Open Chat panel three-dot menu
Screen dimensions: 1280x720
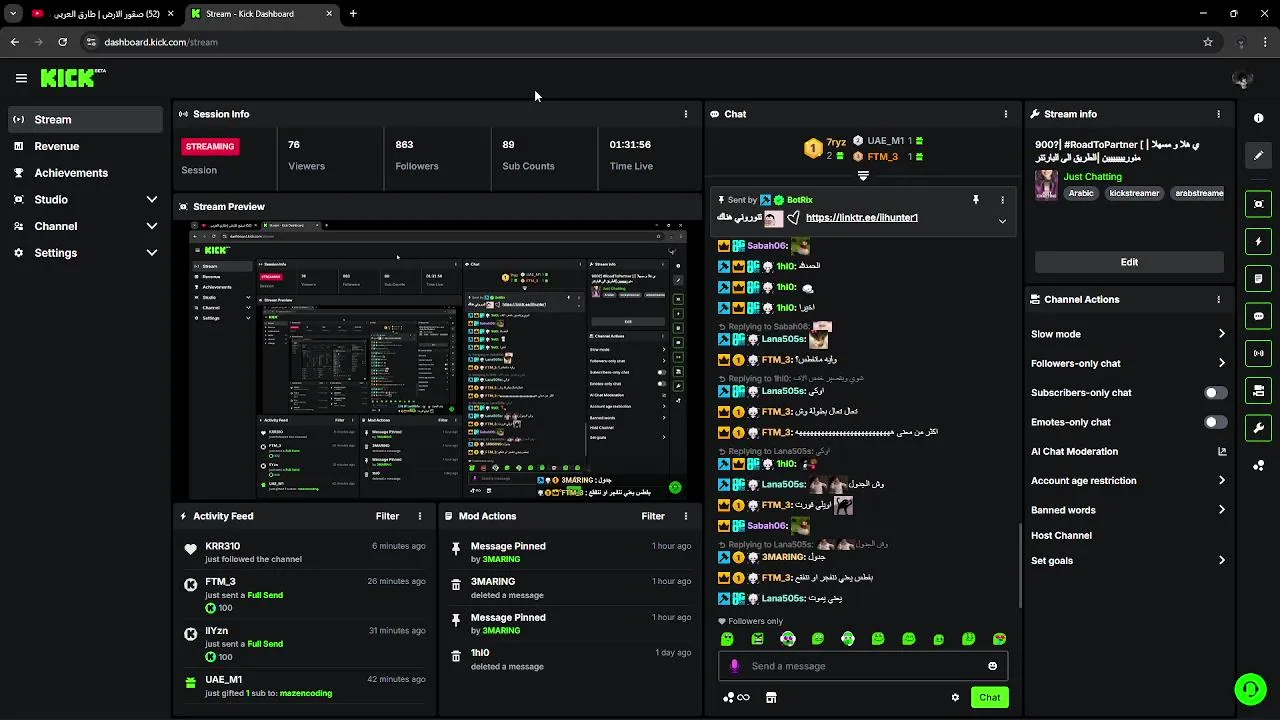[x=1006, y=114]
